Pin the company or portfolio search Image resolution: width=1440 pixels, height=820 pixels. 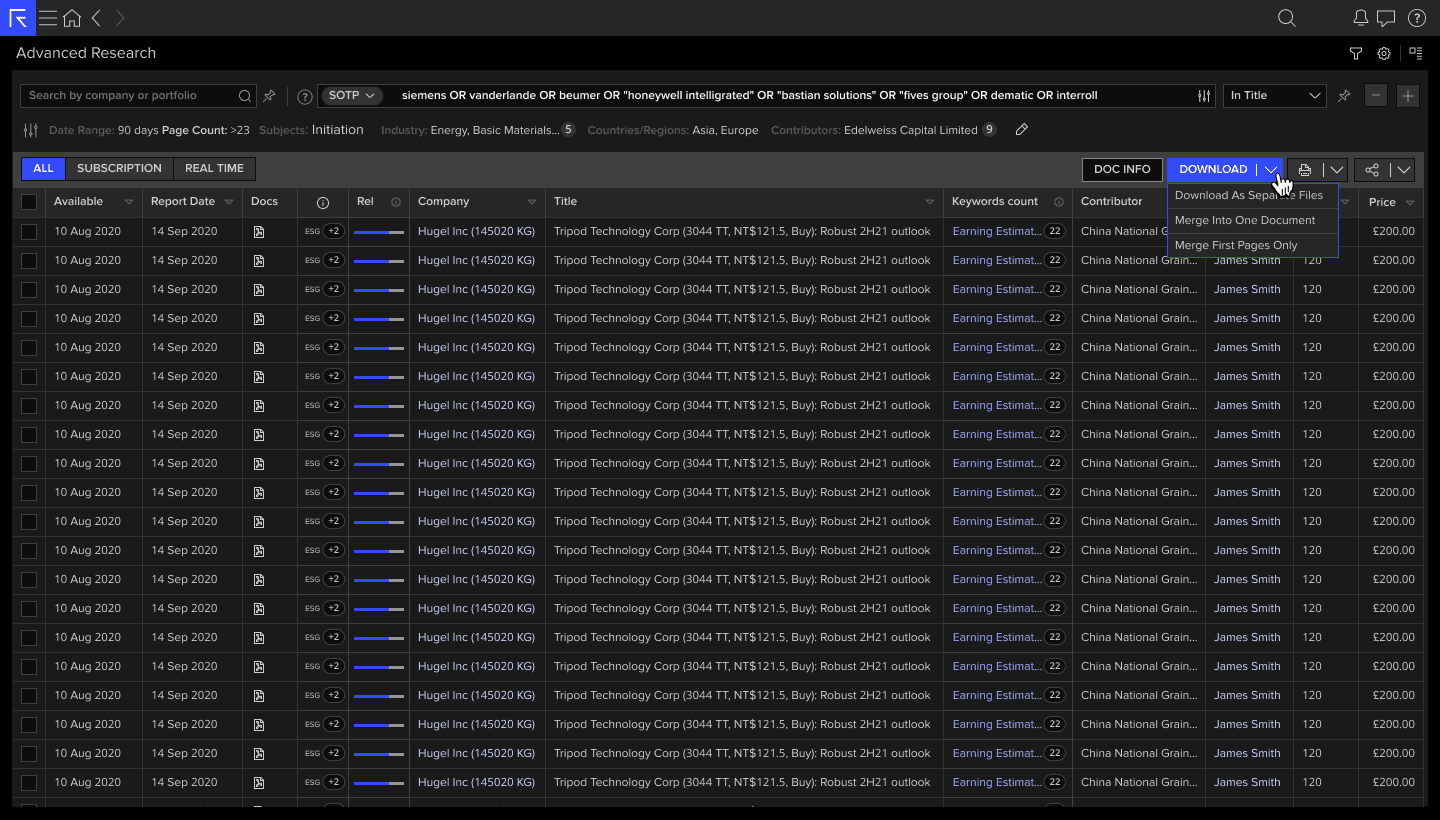tap(269, 96)
